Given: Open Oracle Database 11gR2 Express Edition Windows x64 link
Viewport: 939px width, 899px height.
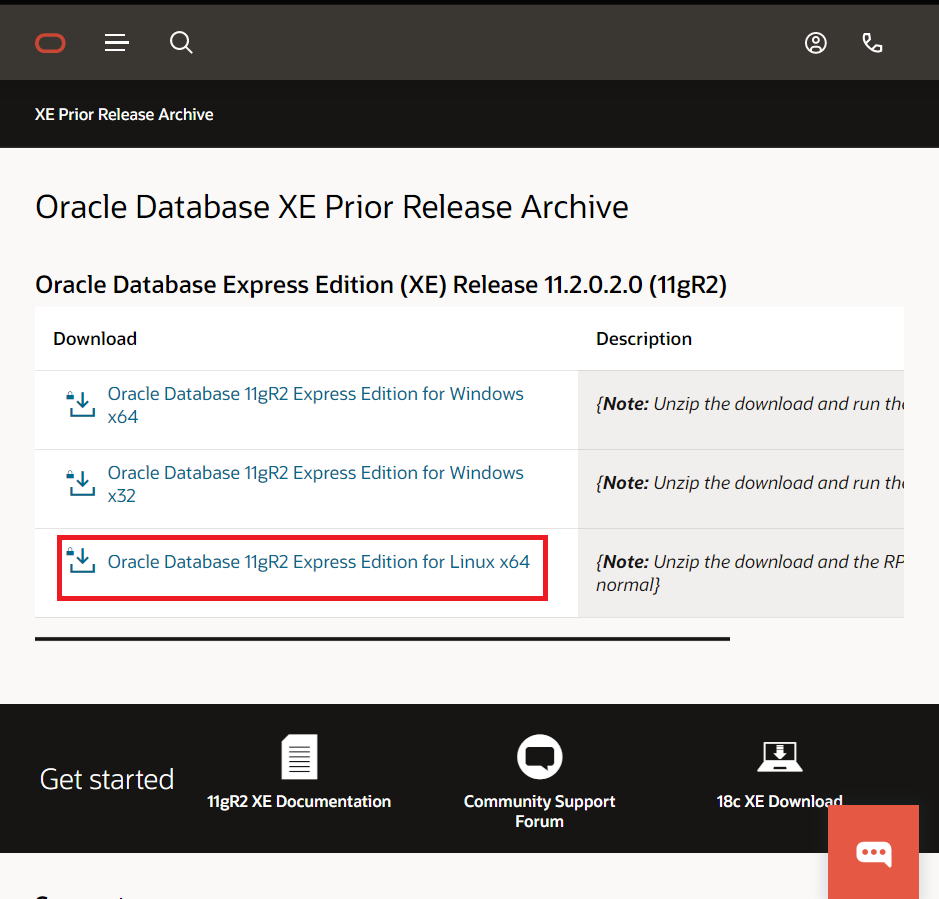Looking at the screenshot, I should [x=316, y=405].
